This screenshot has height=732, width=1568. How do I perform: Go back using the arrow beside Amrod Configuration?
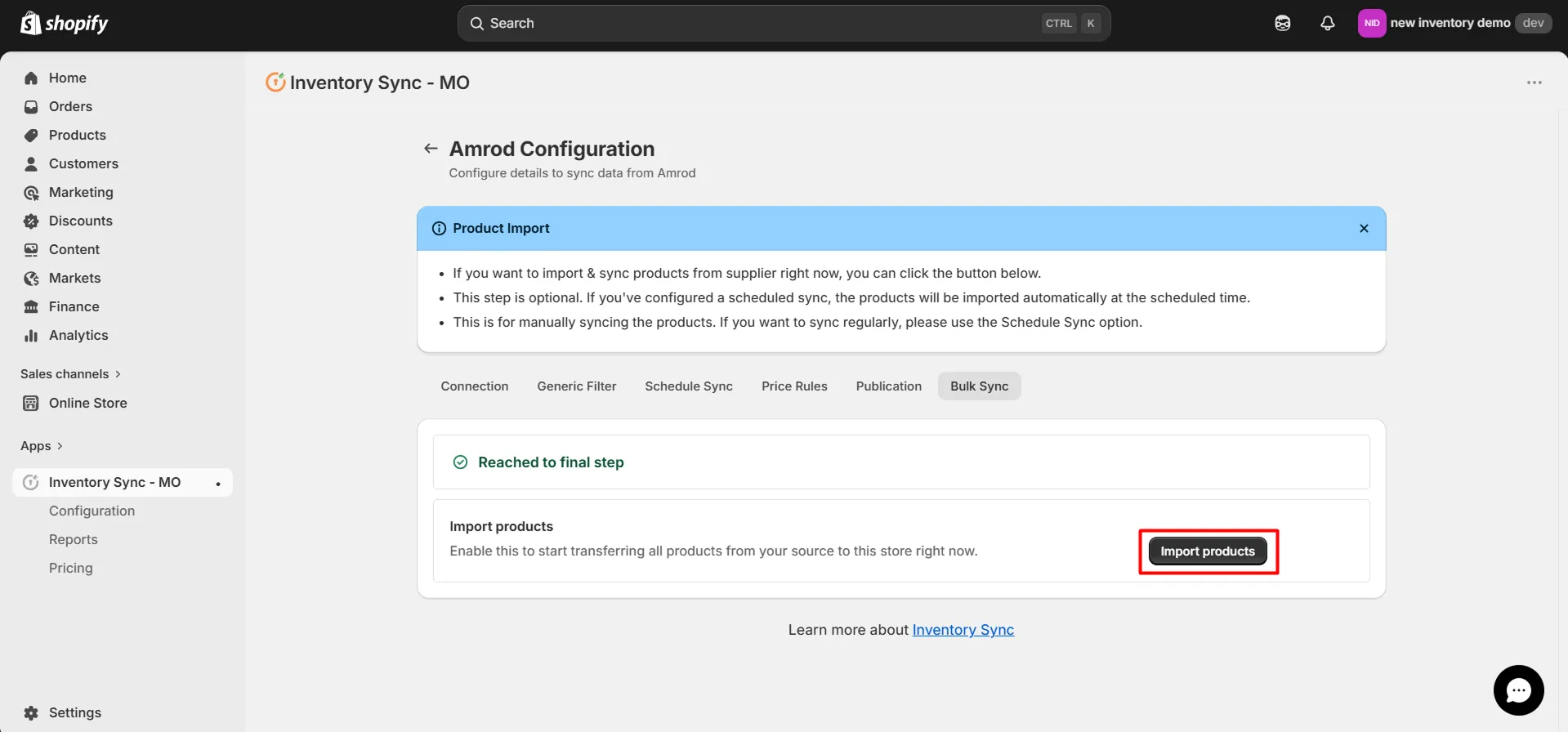[x=431, y=149]
